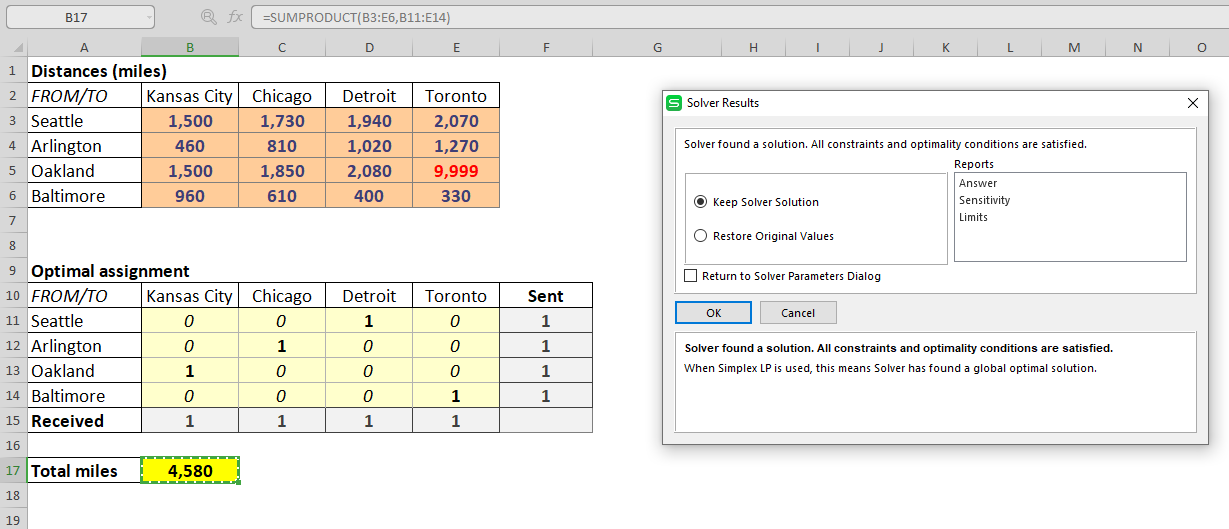Open the Name Box dropdown arrow
The image size is (1229, 529).
tap(149, 17)
